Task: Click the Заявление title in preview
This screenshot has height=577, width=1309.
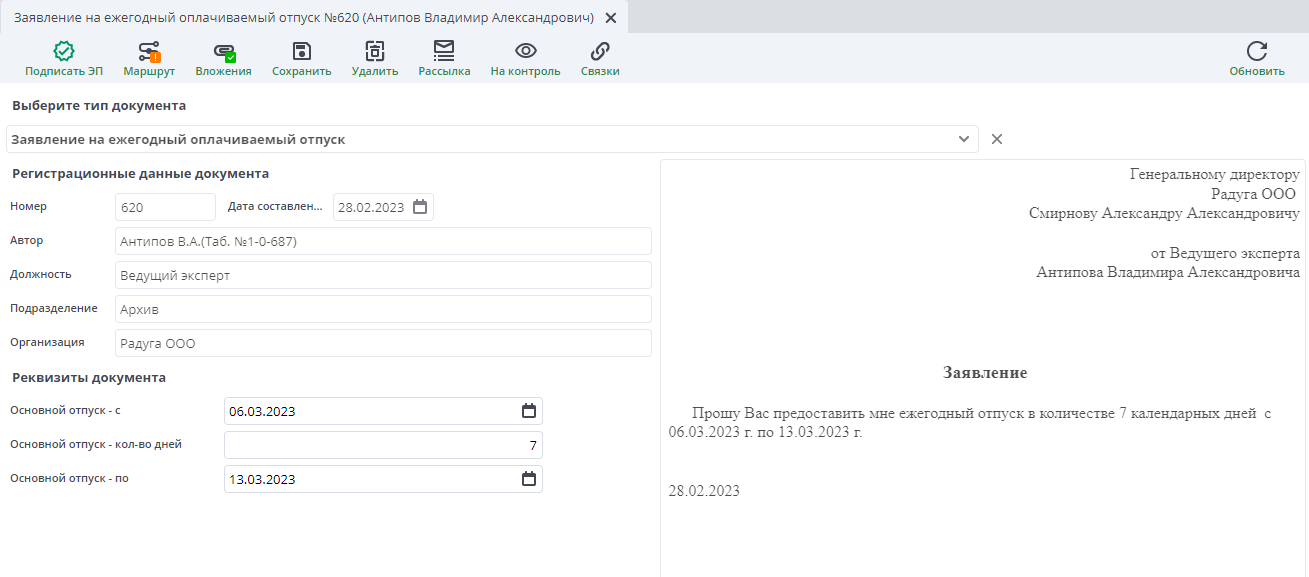Action: click(x=985, y=373)
